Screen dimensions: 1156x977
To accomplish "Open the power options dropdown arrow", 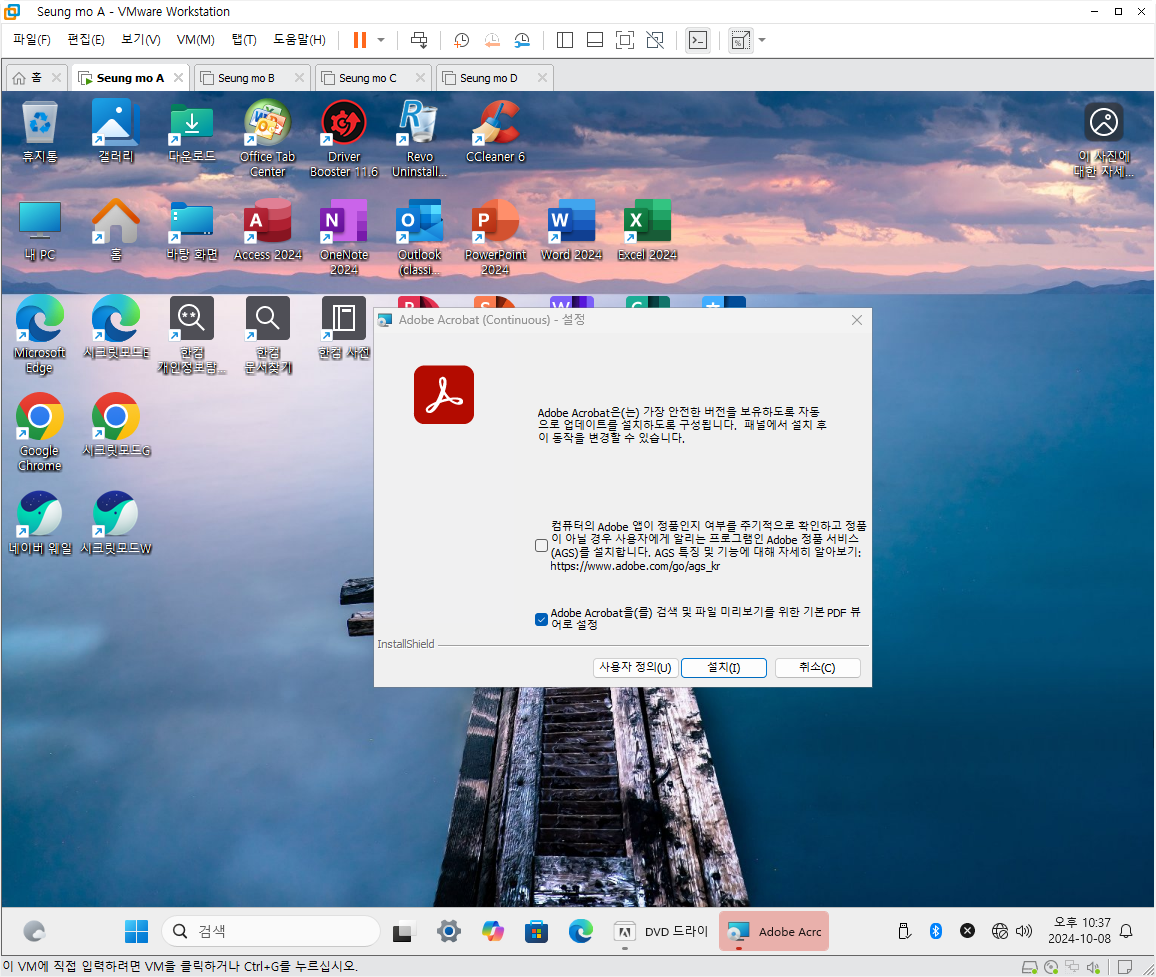I will (x=381, y=40).
